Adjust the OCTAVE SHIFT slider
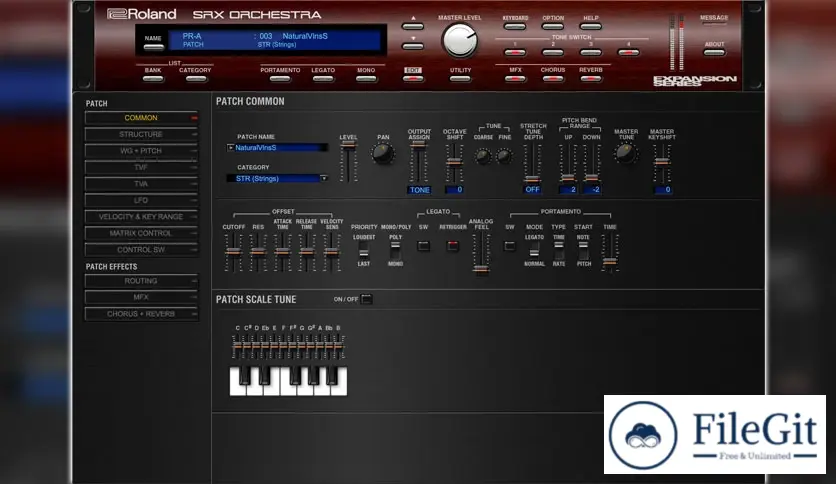Image resolution: width=836 pixels, height=484 pixels. pos(454,163)
